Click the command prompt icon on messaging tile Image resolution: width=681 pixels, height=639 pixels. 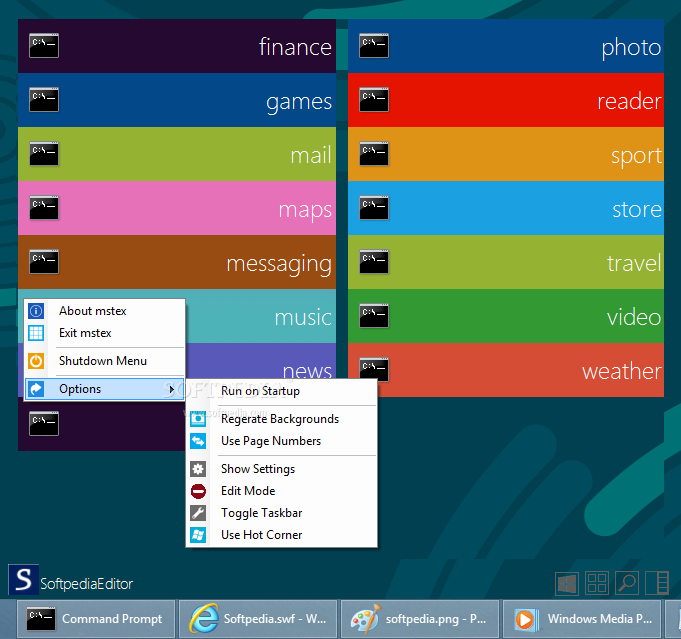tap(44, 262)
